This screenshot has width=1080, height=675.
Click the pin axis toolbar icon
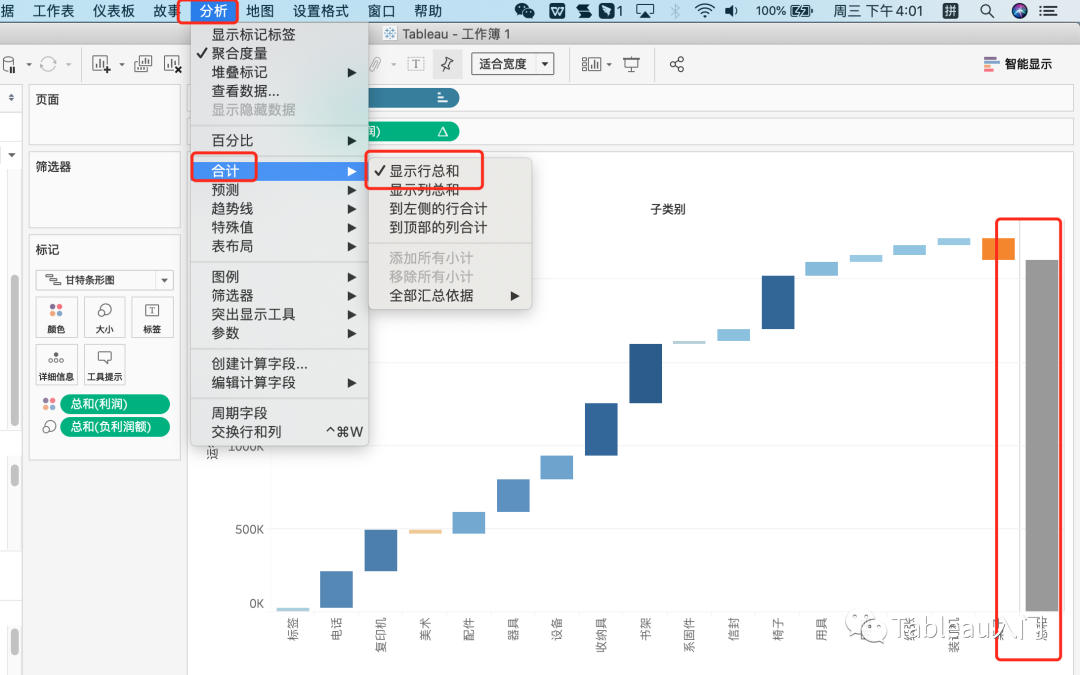[447, 64]
